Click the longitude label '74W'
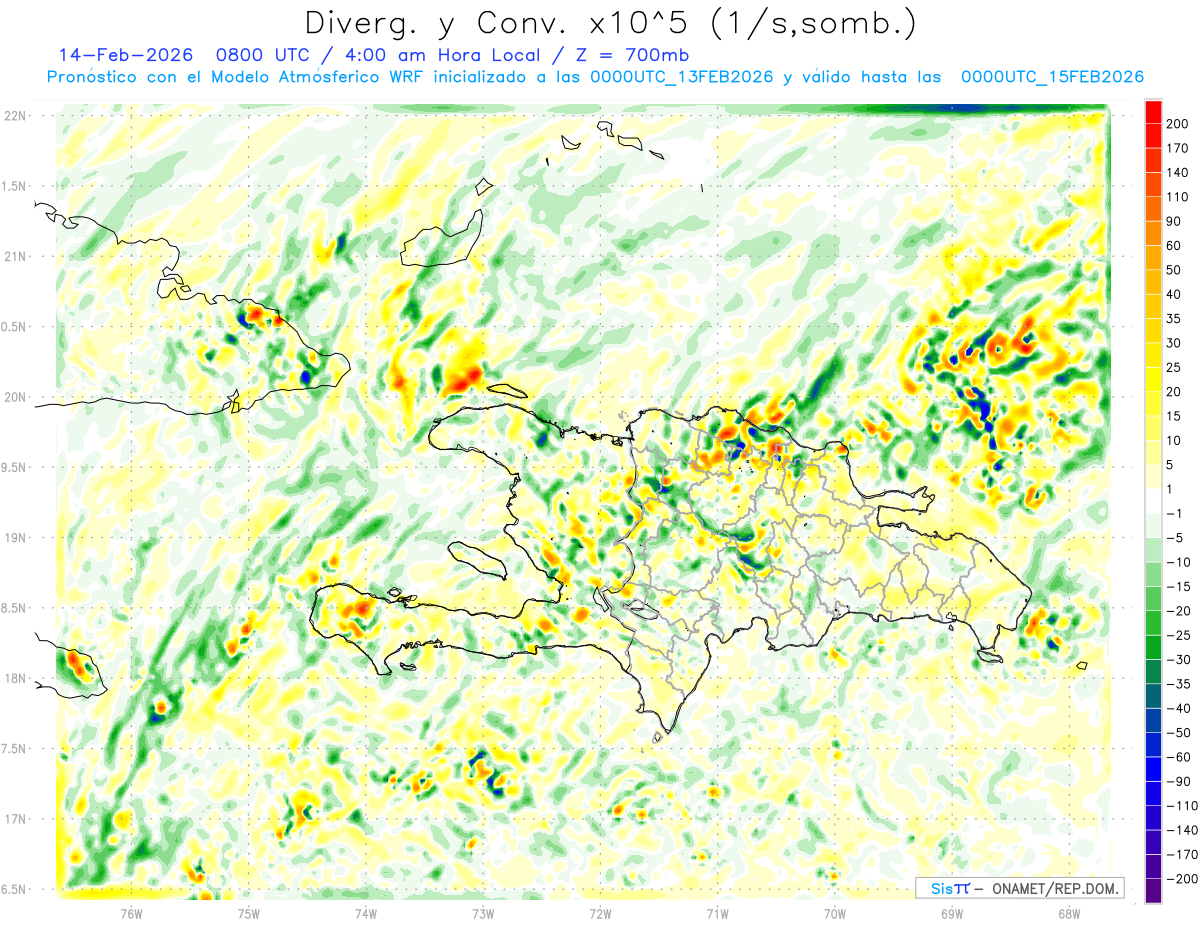 366,913
